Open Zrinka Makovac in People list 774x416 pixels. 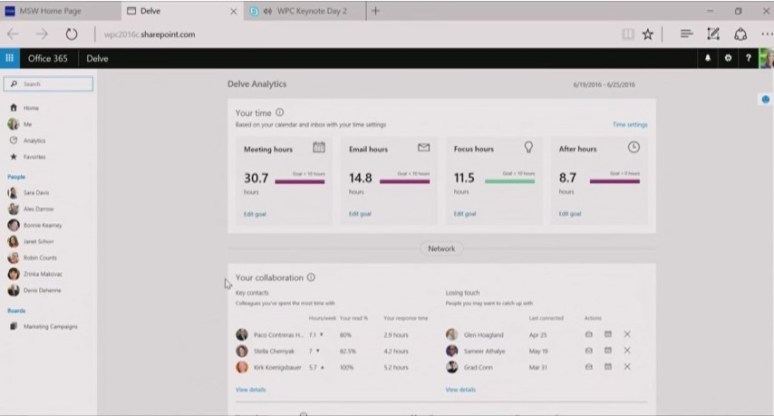[43, 274]
